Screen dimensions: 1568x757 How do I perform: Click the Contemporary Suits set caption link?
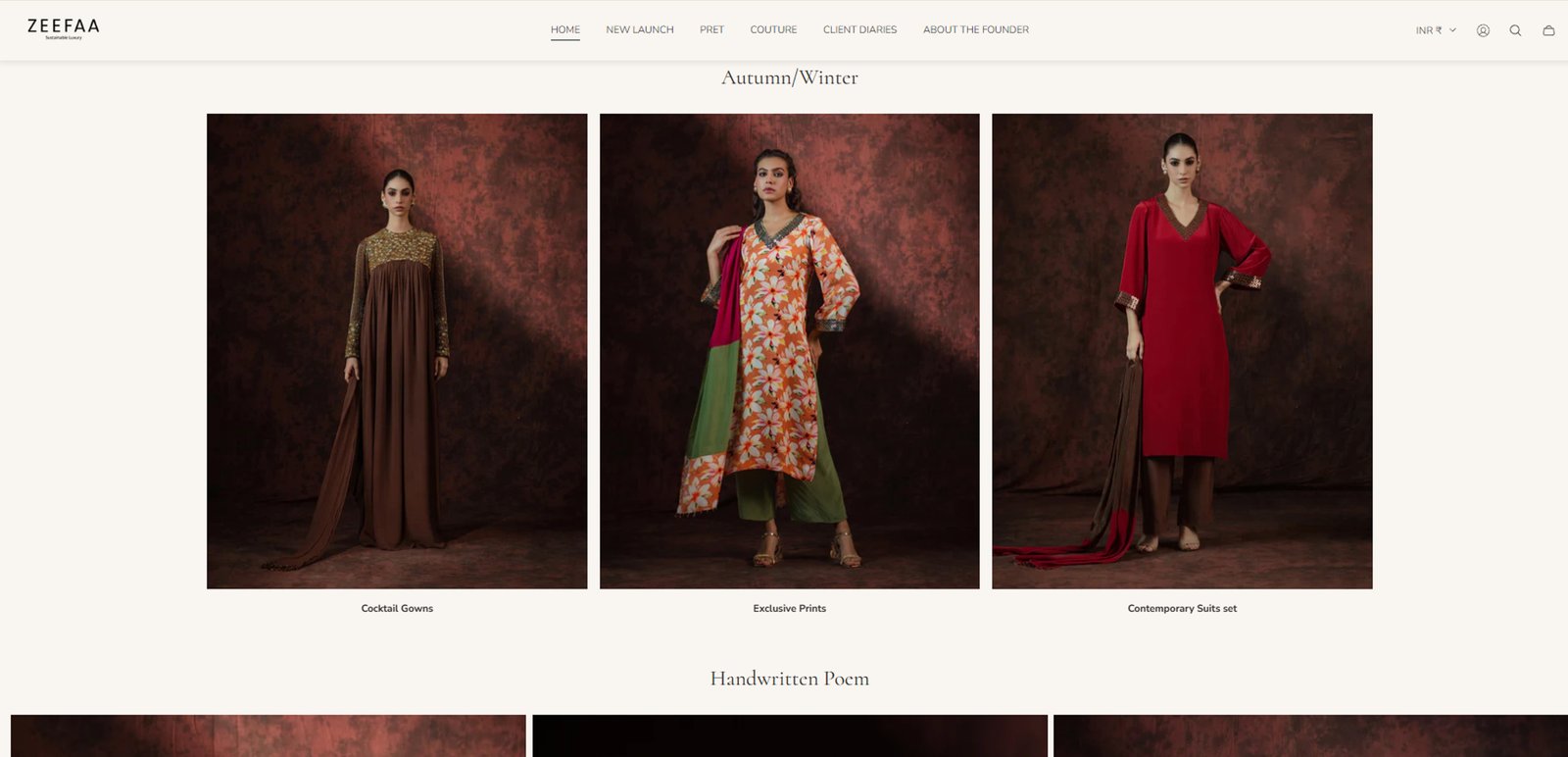[x=1182, y=609]
